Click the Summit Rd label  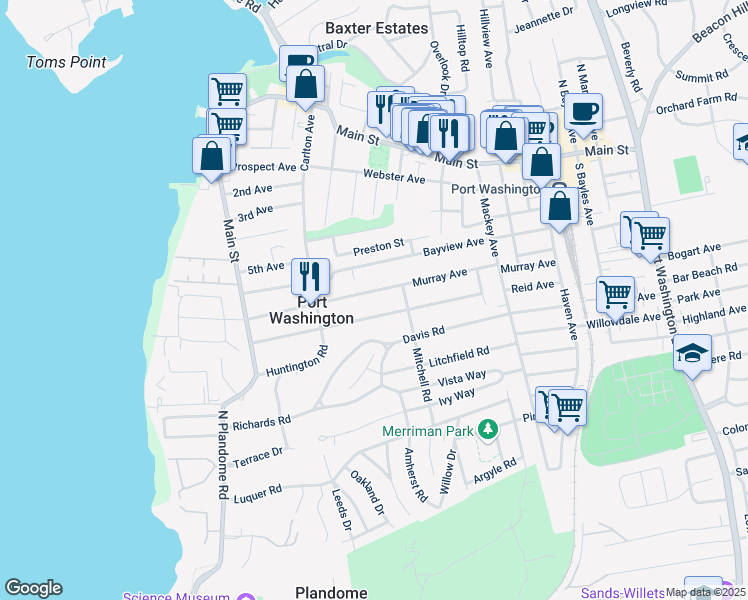702,75
